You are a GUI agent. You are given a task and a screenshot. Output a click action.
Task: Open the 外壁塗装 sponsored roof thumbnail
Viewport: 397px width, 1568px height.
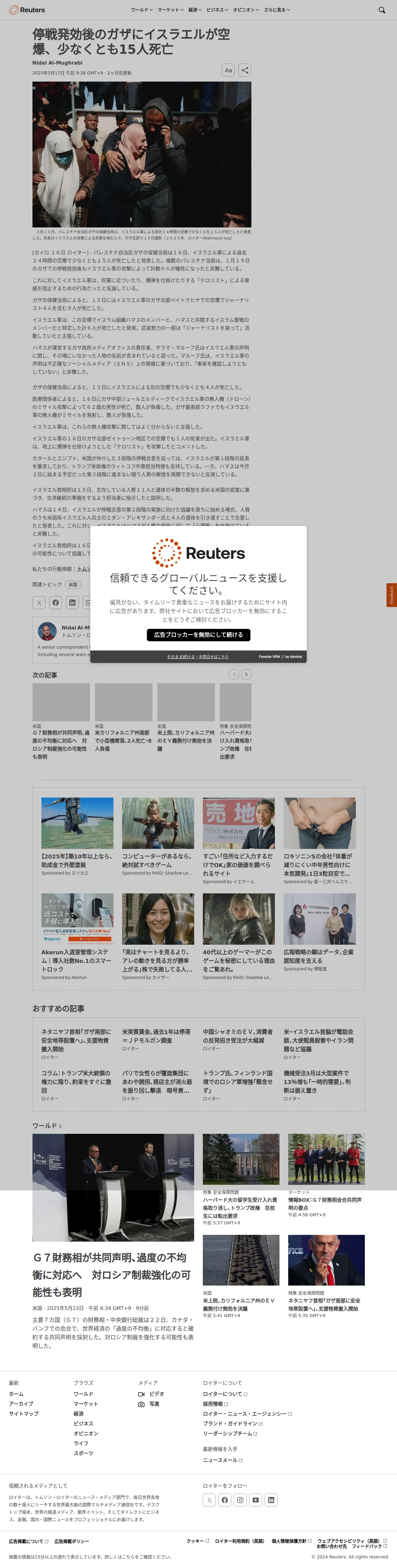77,823
